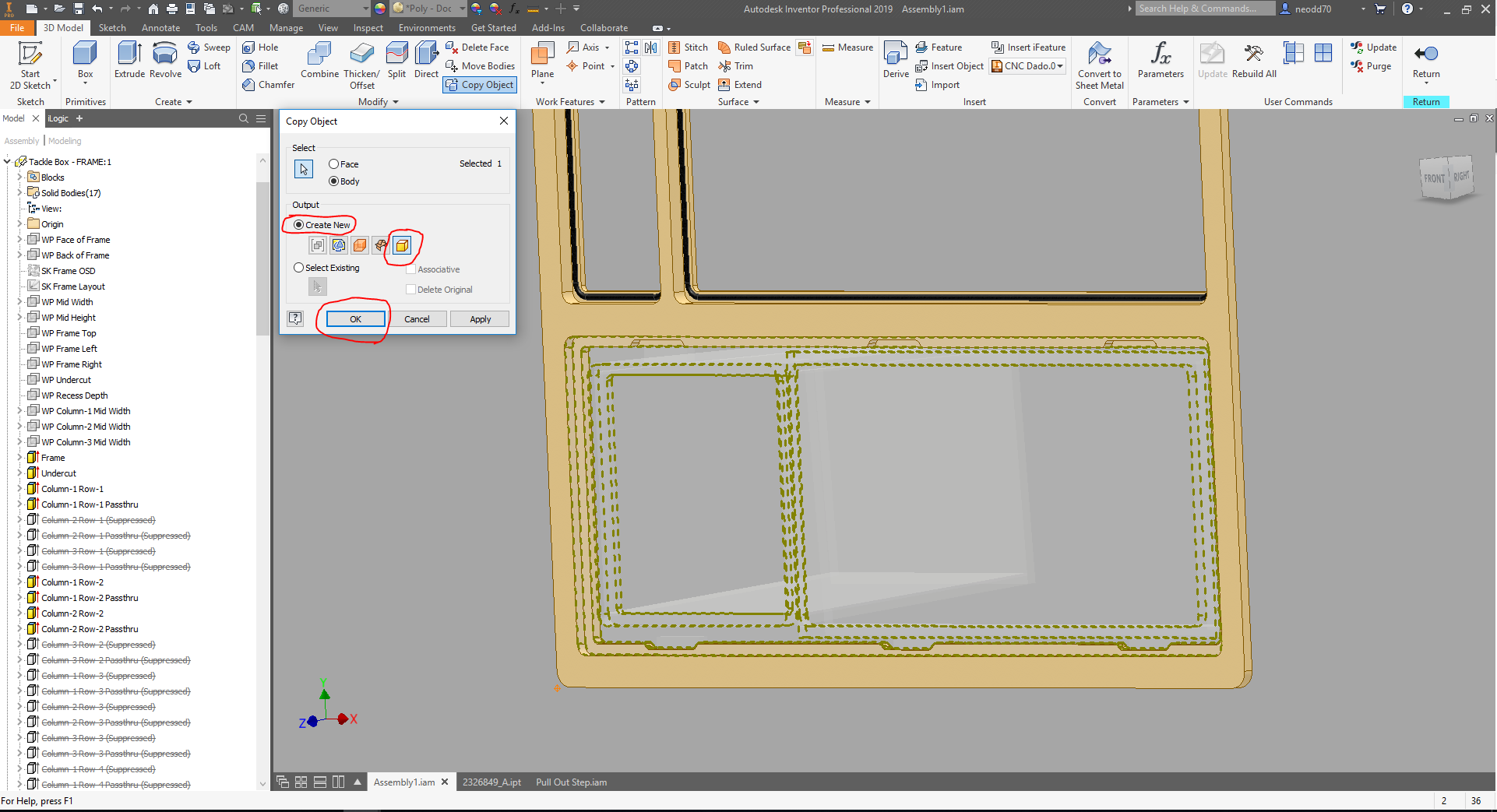Toggle the Delete Original checkbox
1497x812 pixels.
(x=410, y=290)
